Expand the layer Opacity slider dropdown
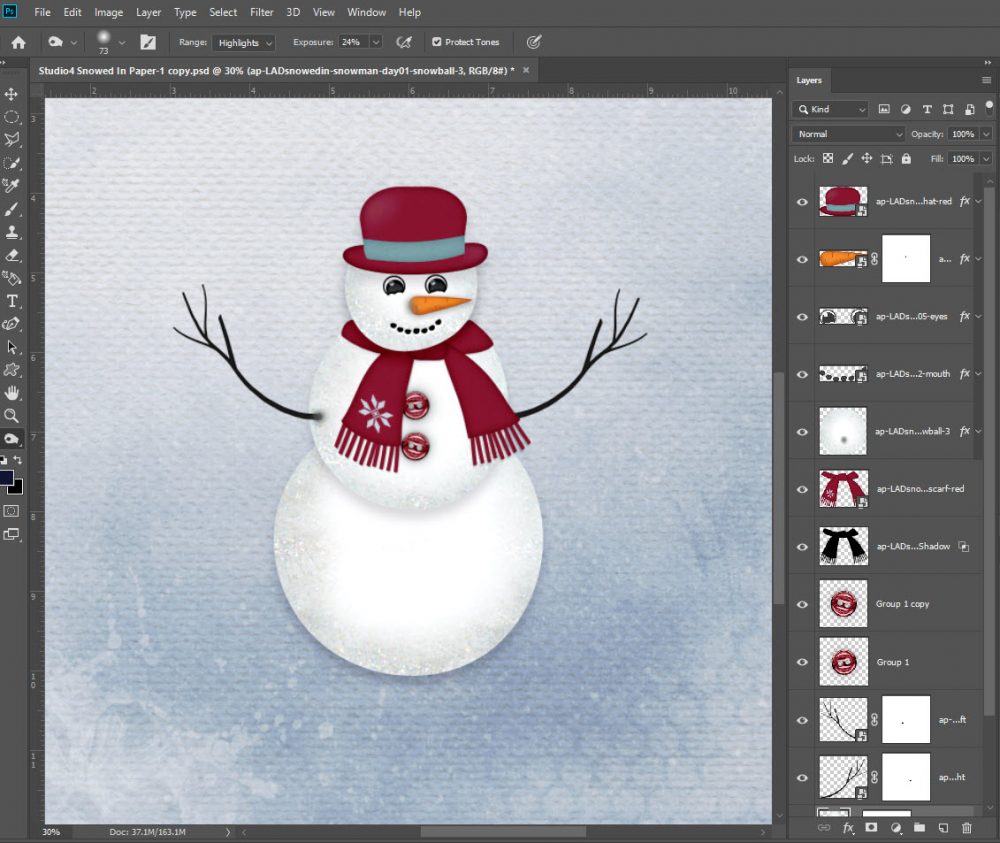Viewport: 1000px width, 843px height. (x=986, y=134)
